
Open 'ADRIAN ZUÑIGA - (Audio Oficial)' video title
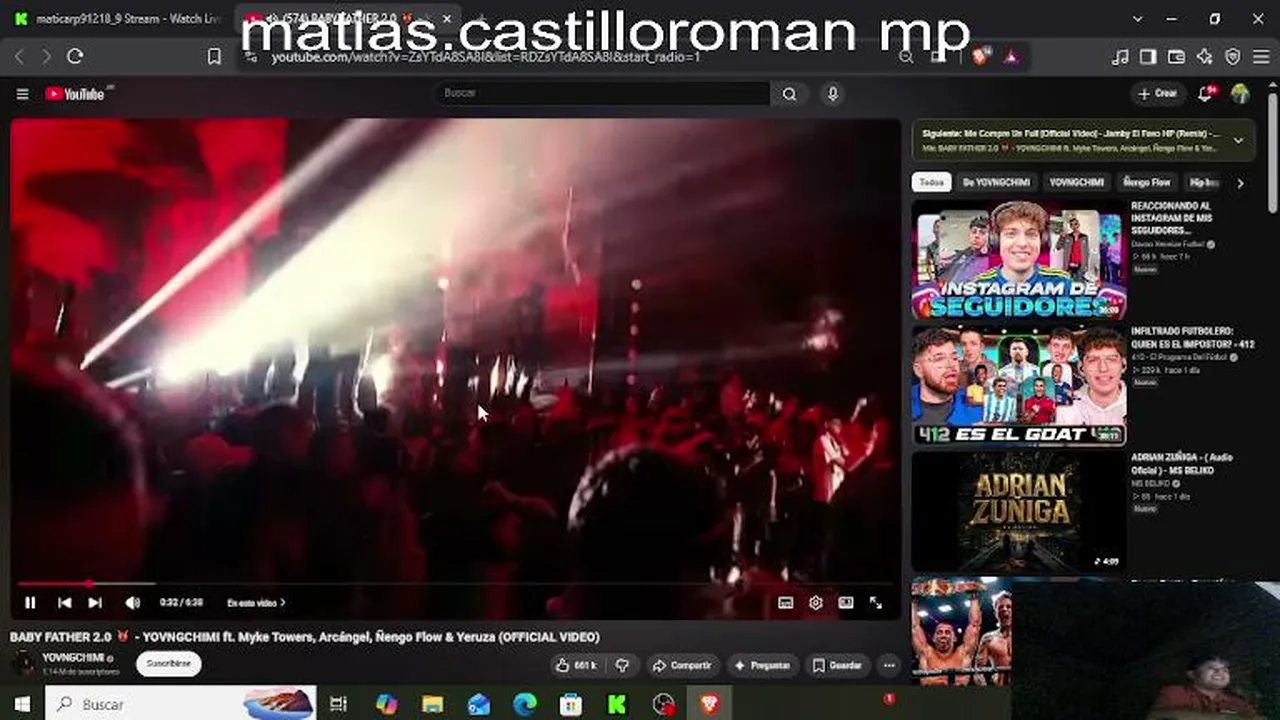tap(1183, 464)
